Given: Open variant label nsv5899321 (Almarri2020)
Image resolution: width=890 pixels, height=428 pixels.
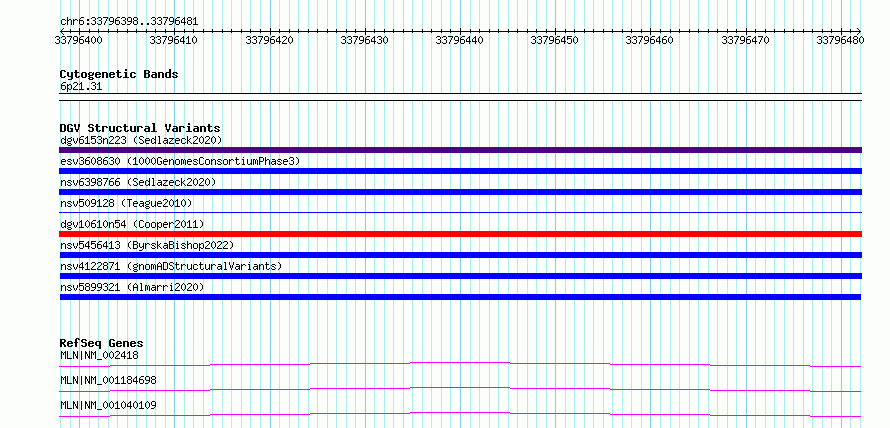Looking at the screenshot, I should point(132,287).
